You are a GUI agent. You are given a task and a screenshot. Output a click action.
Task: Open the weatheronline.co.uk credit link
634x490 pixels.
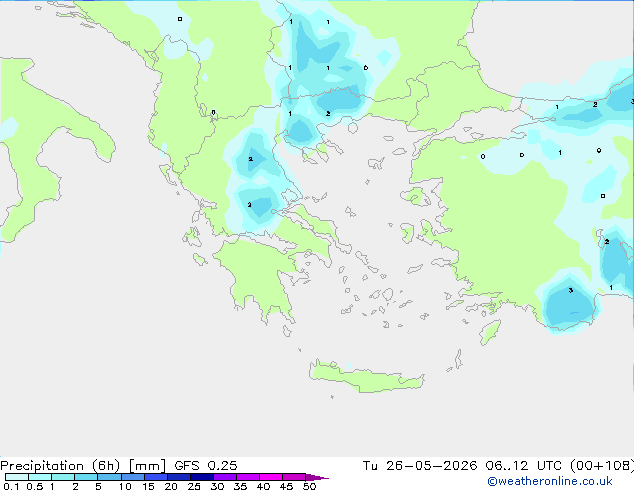tap(550, 481)
